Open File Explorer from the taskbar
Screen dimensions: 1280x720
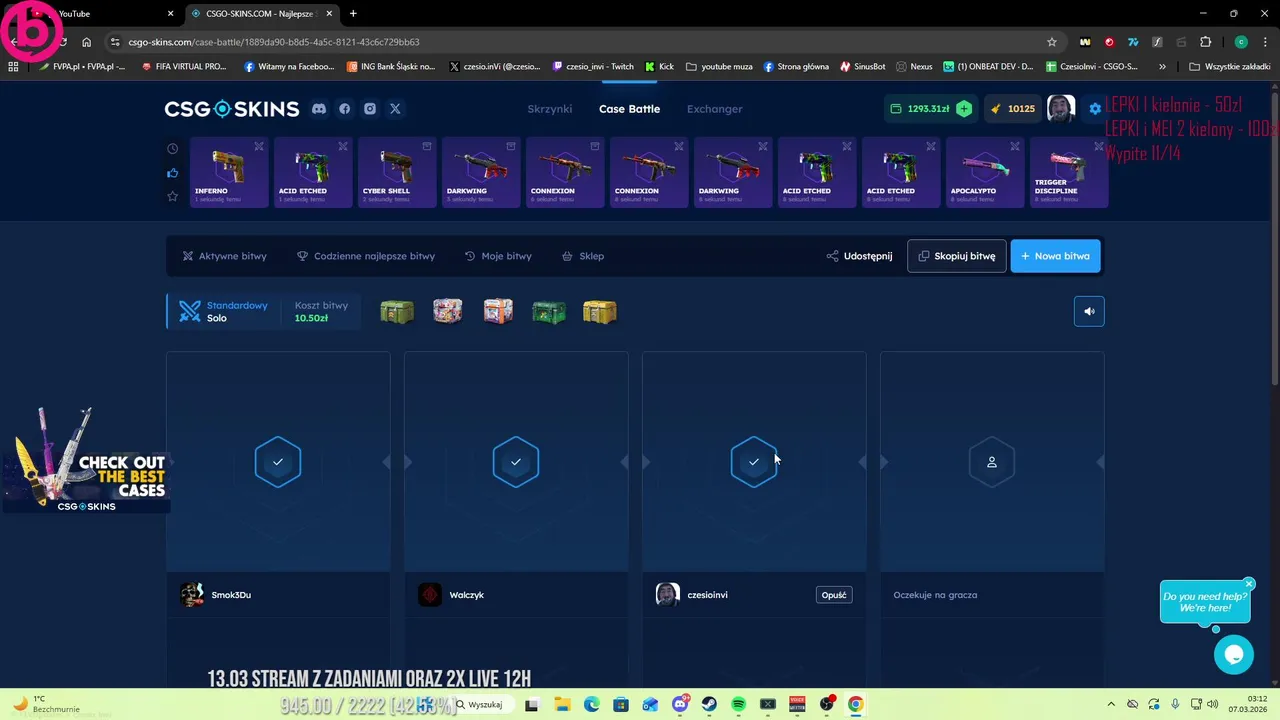562,704
